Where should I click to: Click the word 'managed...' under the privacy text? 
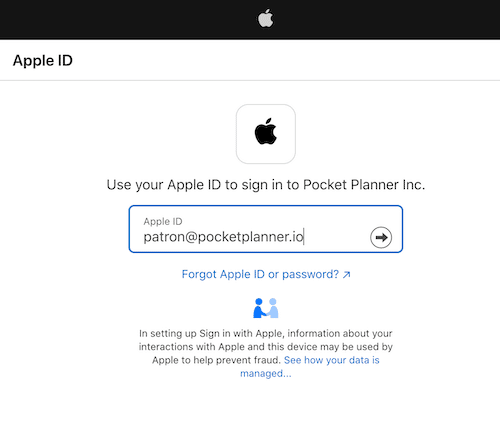pyautogui.click(x=266, y=373)
